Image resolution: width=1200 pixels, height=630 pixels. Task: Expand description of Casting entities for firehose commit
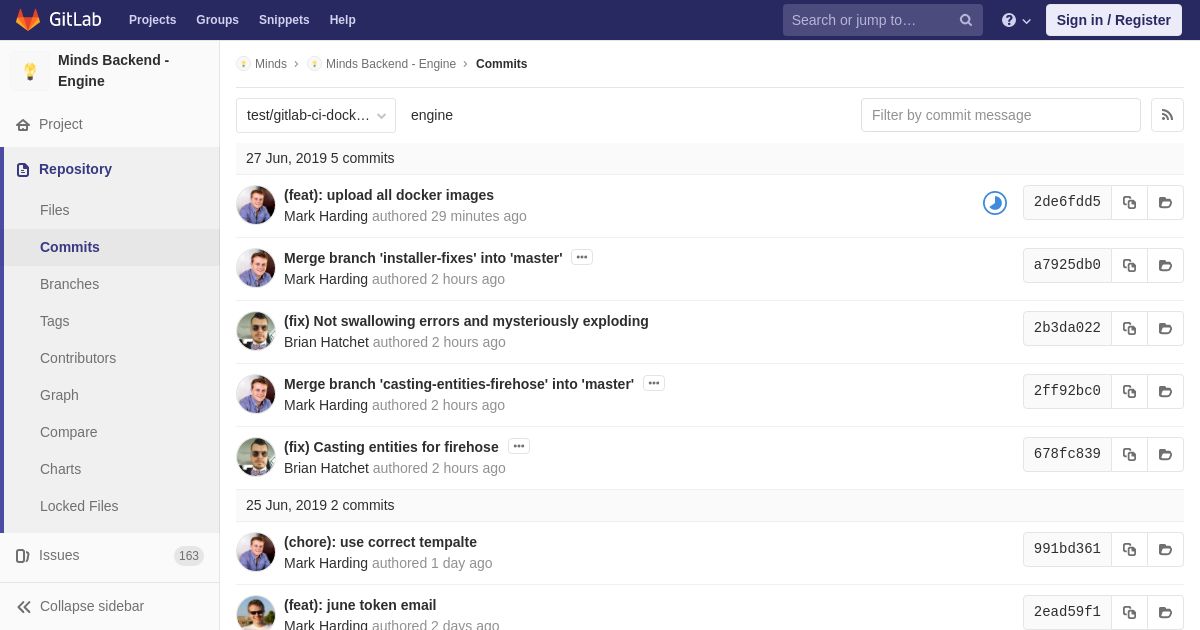click(519, 446)
